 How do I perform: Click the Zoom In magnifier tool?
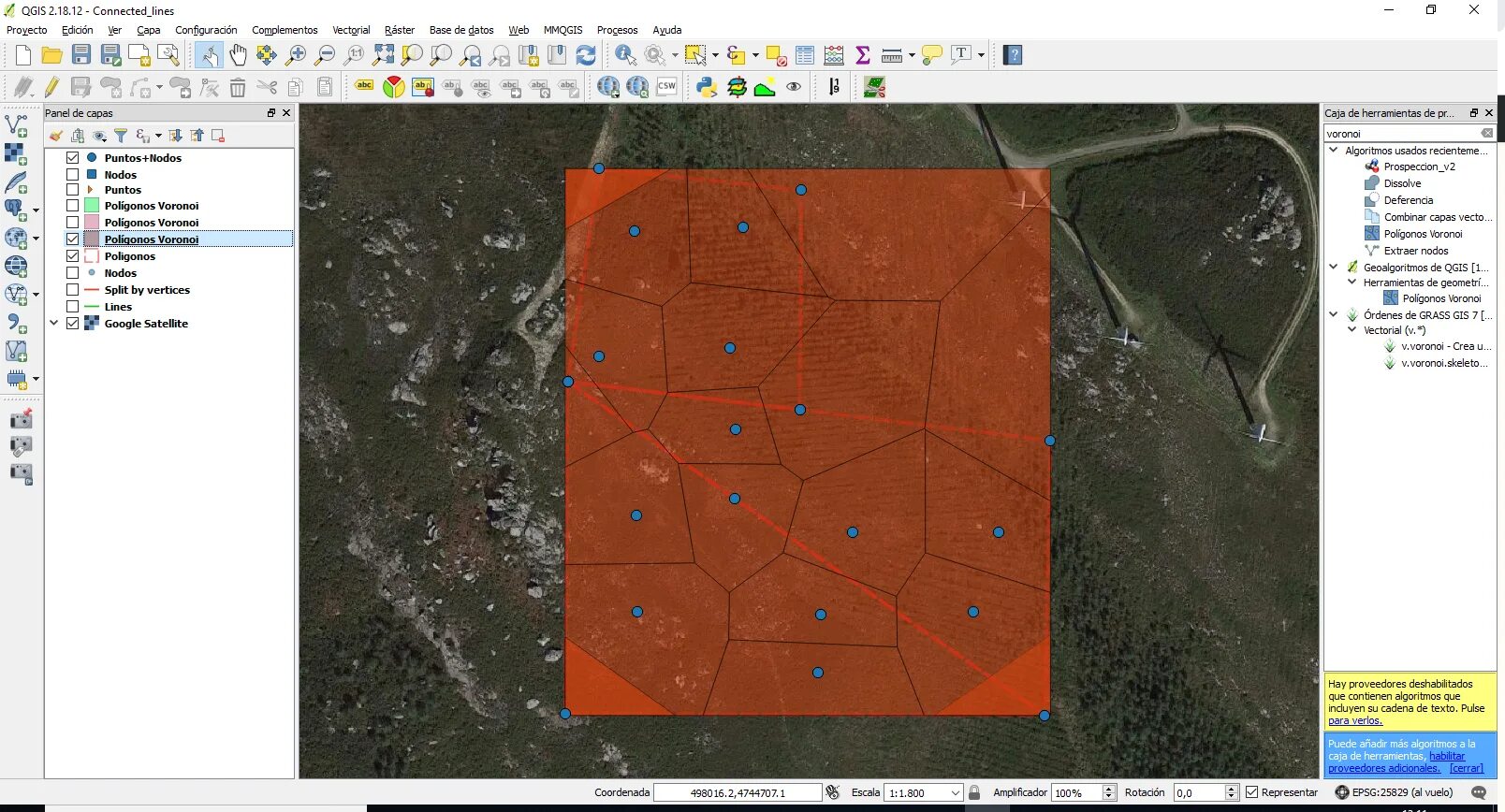click(296, 55)
